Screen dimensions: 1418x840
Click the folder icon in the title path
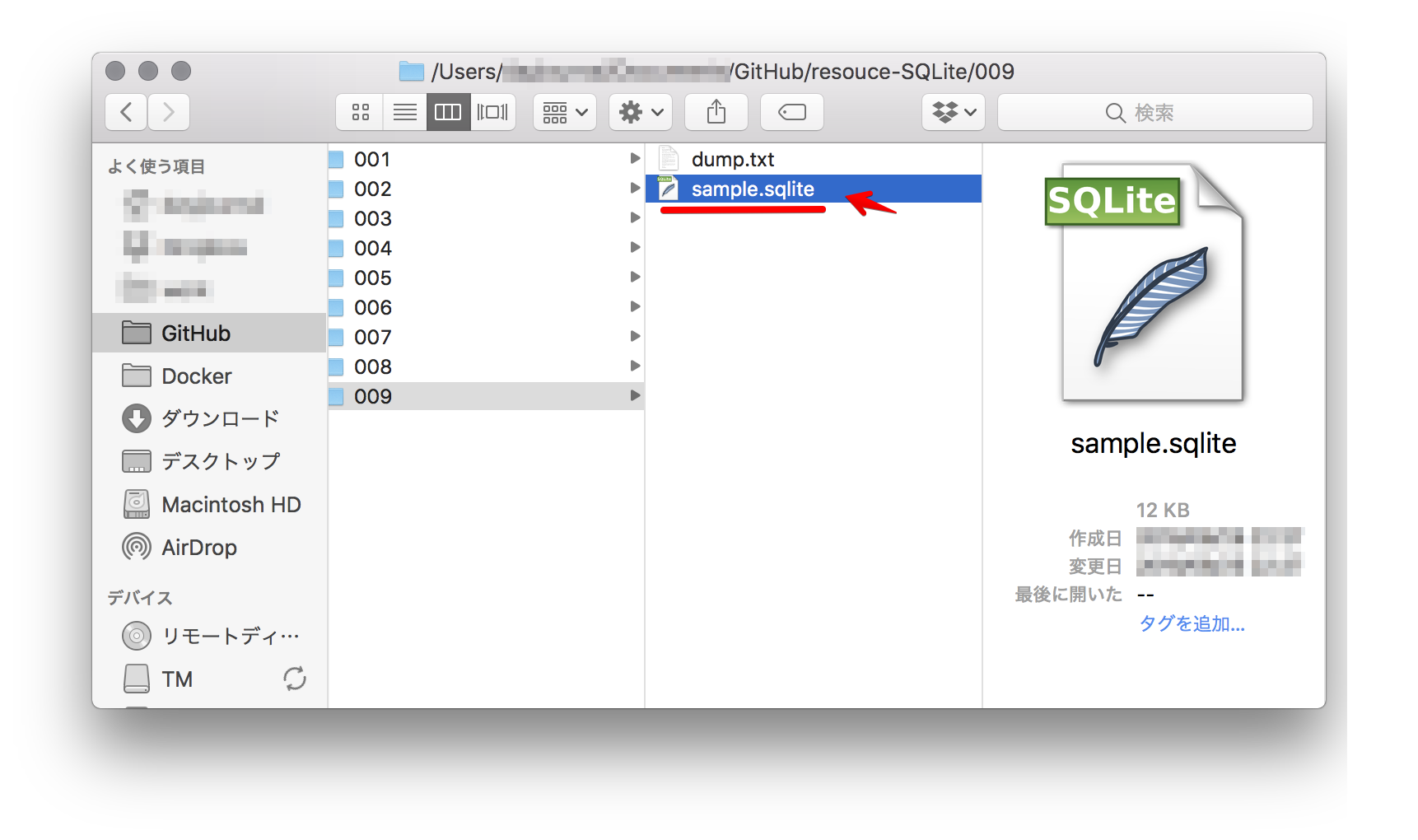411,72
